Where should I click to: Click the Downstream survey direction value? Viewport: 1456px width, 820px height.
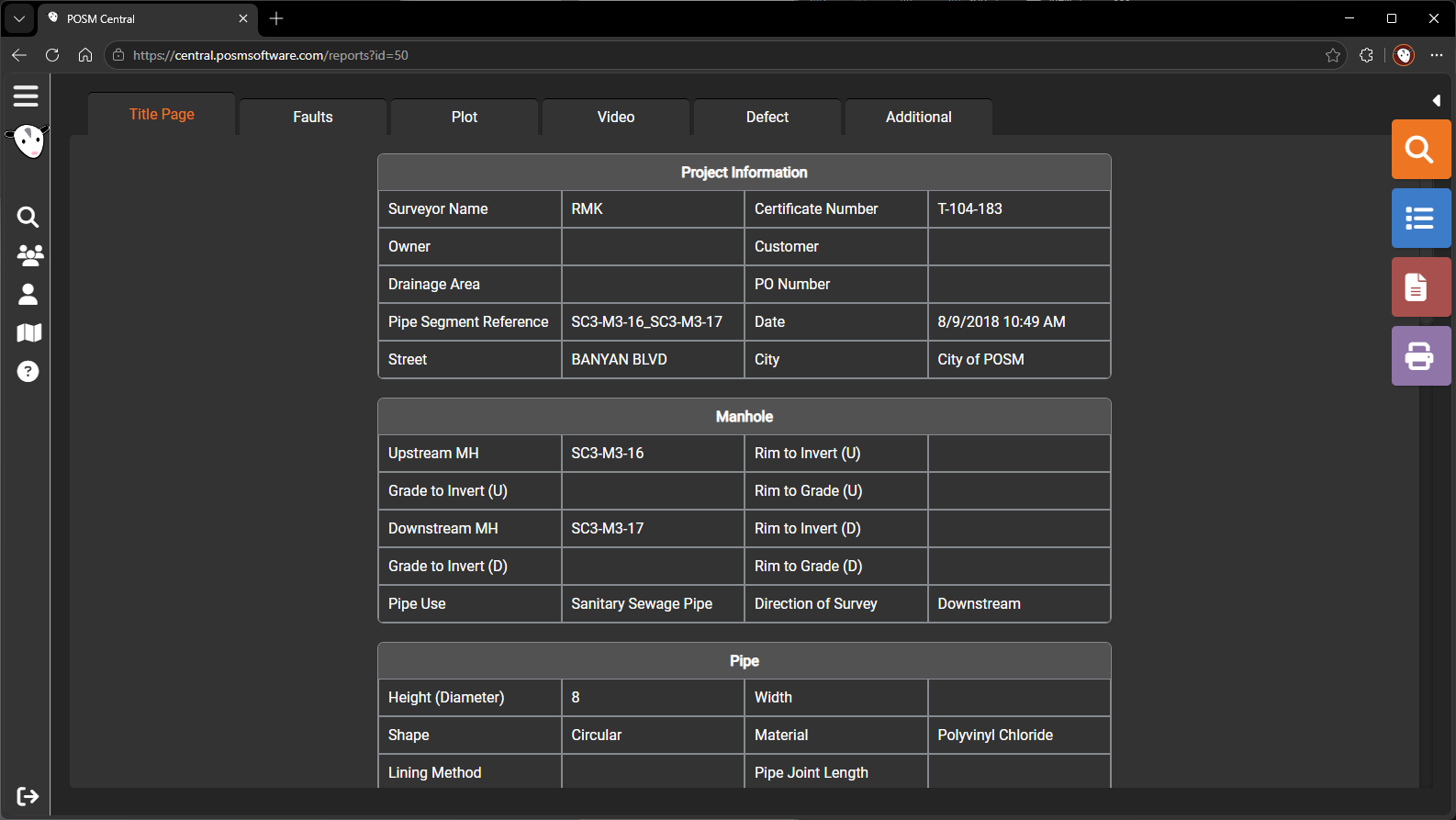980,604
